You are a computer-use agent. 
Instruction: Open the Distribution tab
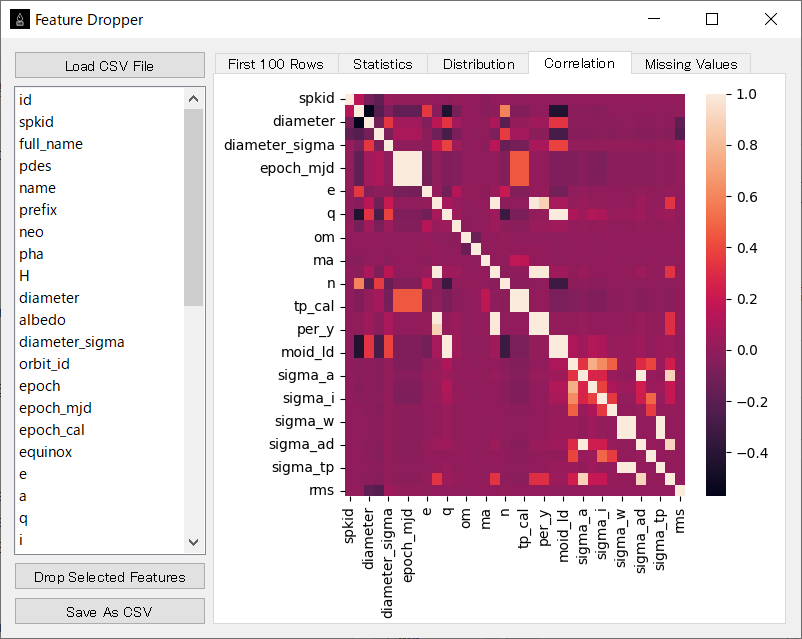click(478, 64)
